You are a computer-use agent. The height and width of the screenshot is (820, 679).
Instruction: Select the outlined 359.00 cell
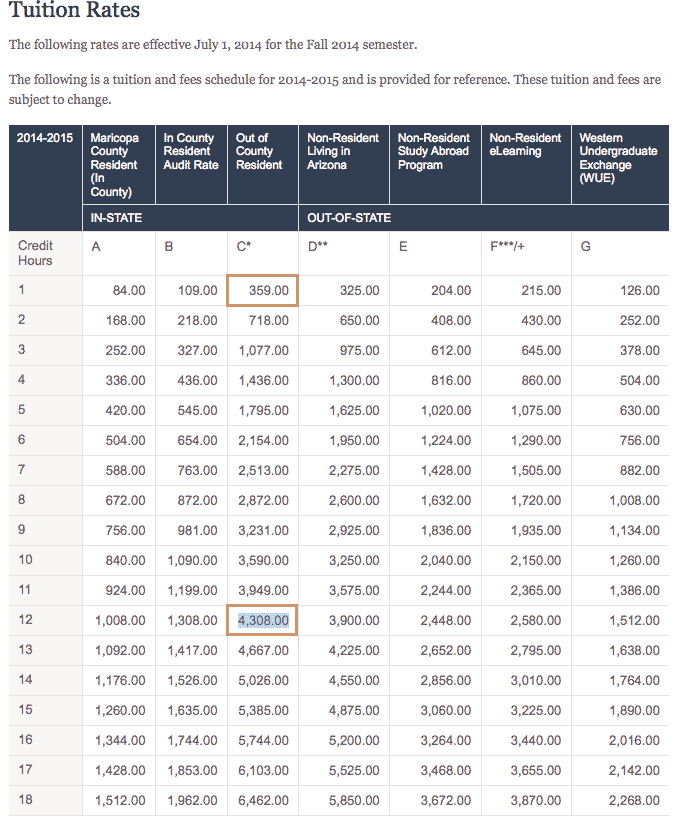pos(262,290)
